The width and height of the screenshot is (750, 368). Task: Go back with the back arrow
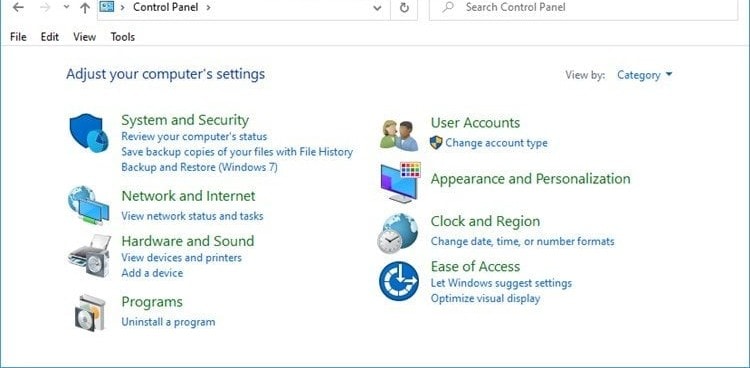click(18, 8)
